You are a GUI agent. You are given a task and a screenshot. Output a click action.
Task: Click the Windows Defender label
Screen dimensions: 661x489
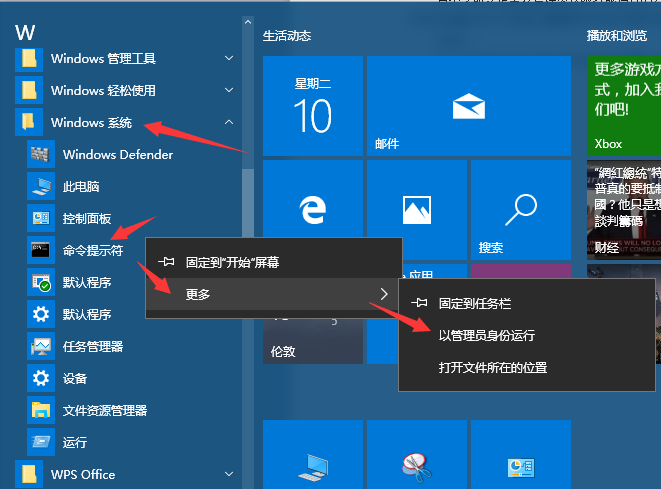(x=118, y=154)
